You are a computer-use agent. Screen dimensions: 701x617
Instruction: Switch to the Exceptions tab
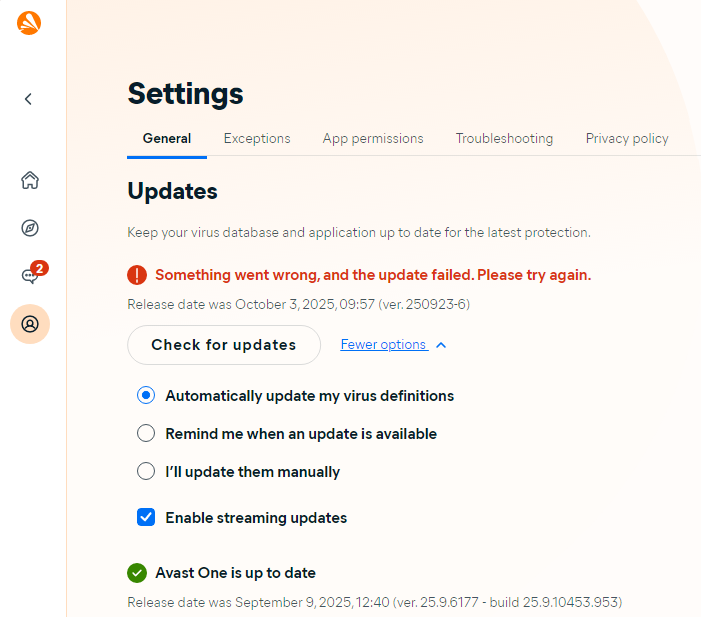[257, 139]
